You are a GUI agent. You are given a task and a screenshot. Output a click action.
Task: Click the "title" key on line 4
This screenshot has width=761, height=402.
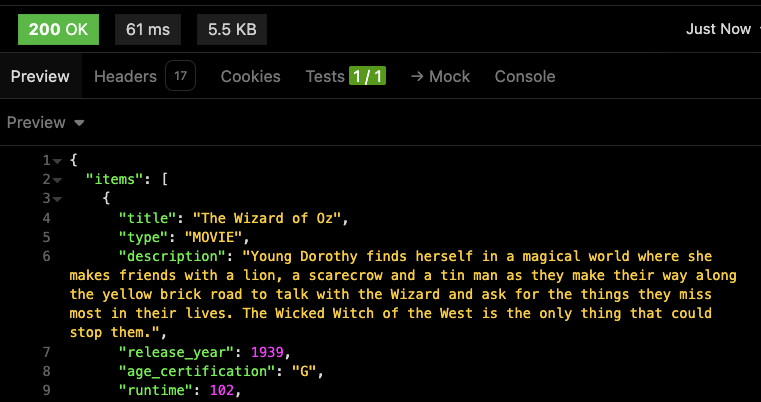click(x=148, y=218)
